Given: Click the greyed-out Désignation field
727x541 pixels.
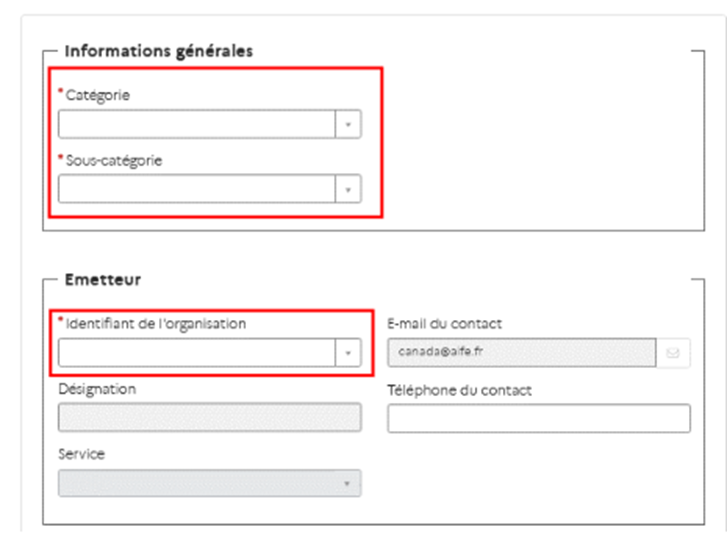Looking at the screenshot, I should click(x=209, y=418).
